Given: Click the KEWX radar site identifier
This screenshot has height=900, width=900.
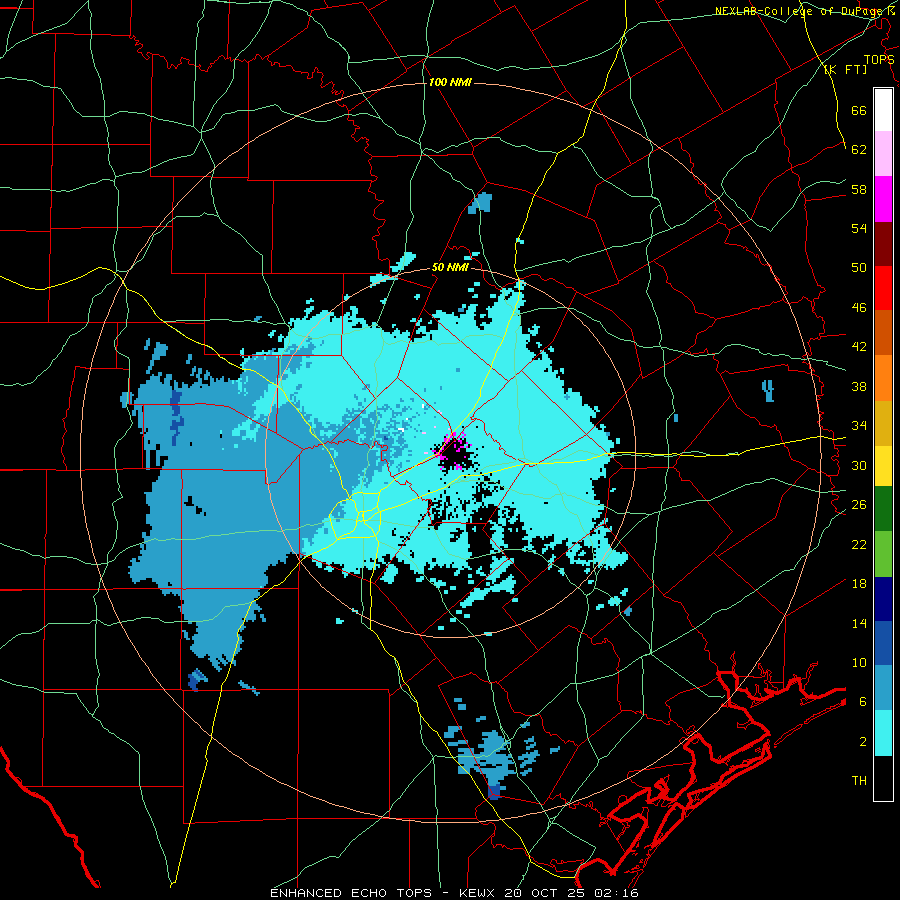Looking at the screenshot, I should 478,893.
